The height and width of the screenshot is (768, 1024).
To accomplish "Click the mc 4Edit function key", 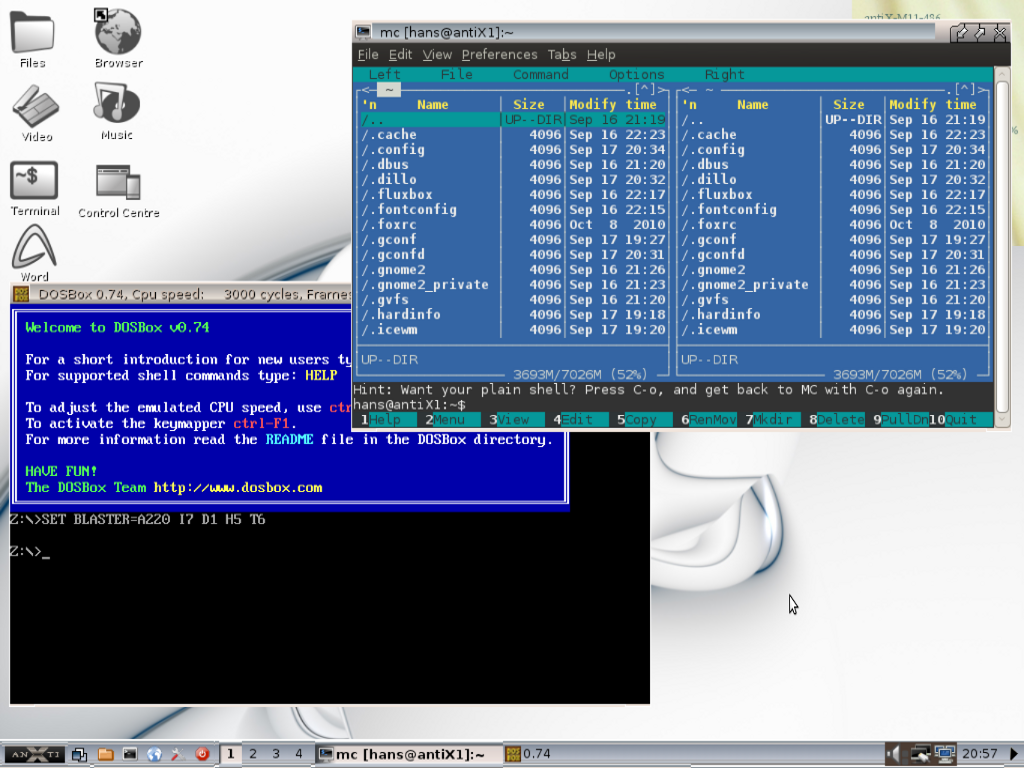I will [577, 420].
